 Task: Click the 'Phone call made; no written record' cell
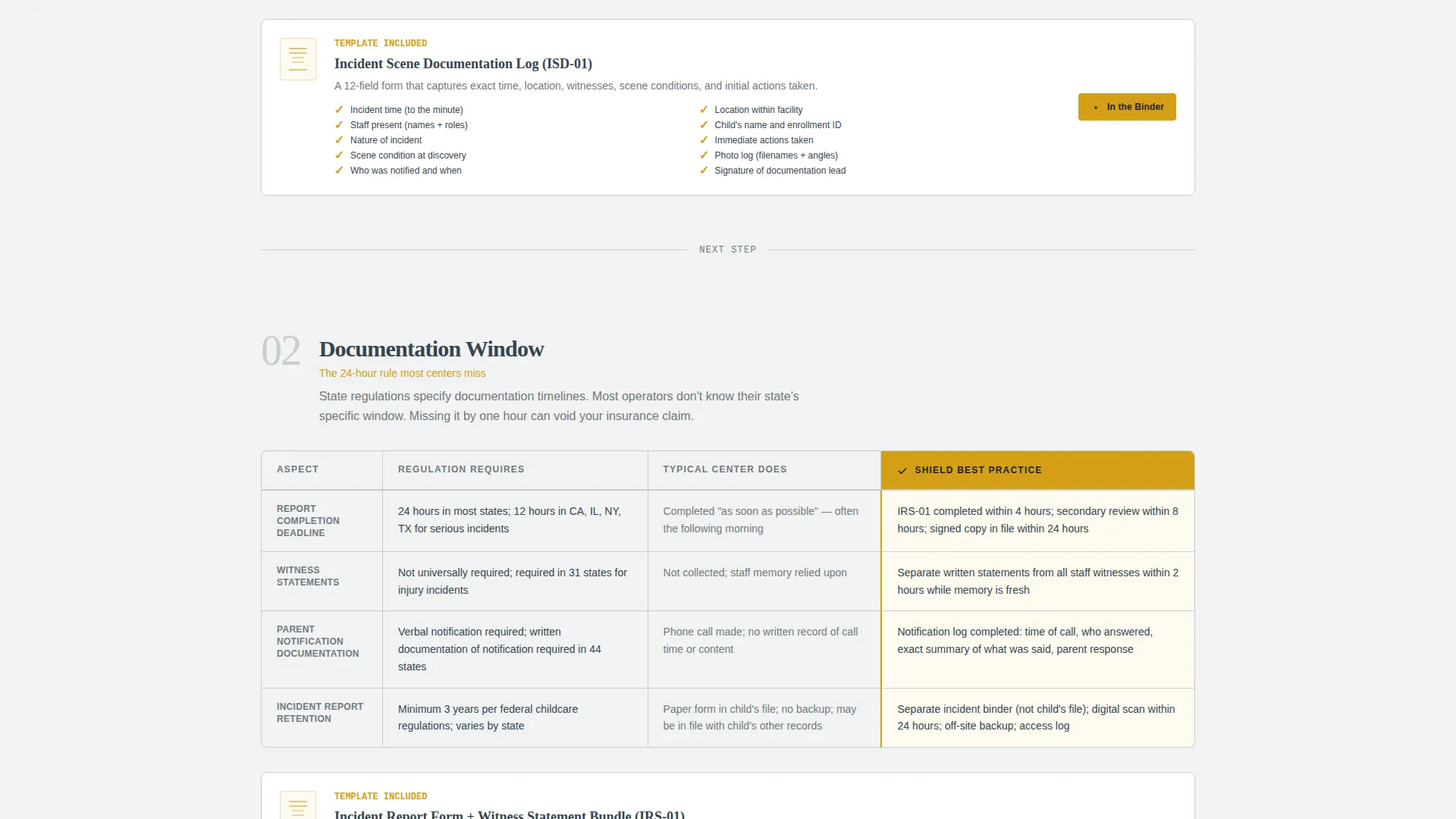tap(764, 649)
